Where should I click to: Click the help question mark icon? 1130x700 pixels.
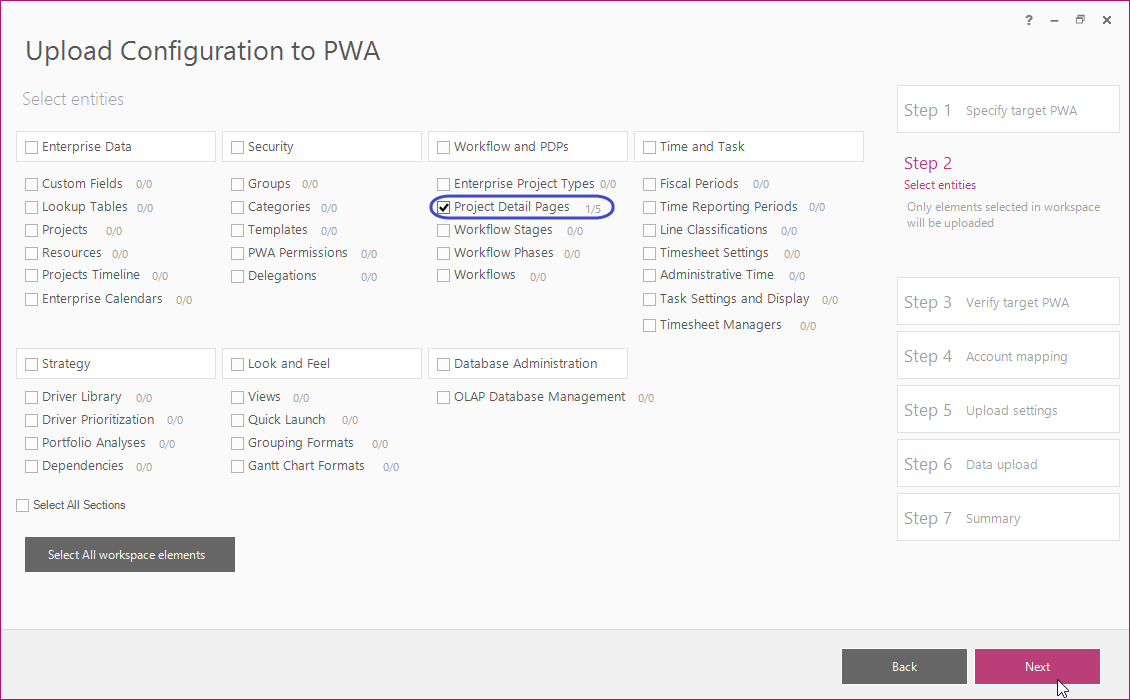tap(1028, 20)
